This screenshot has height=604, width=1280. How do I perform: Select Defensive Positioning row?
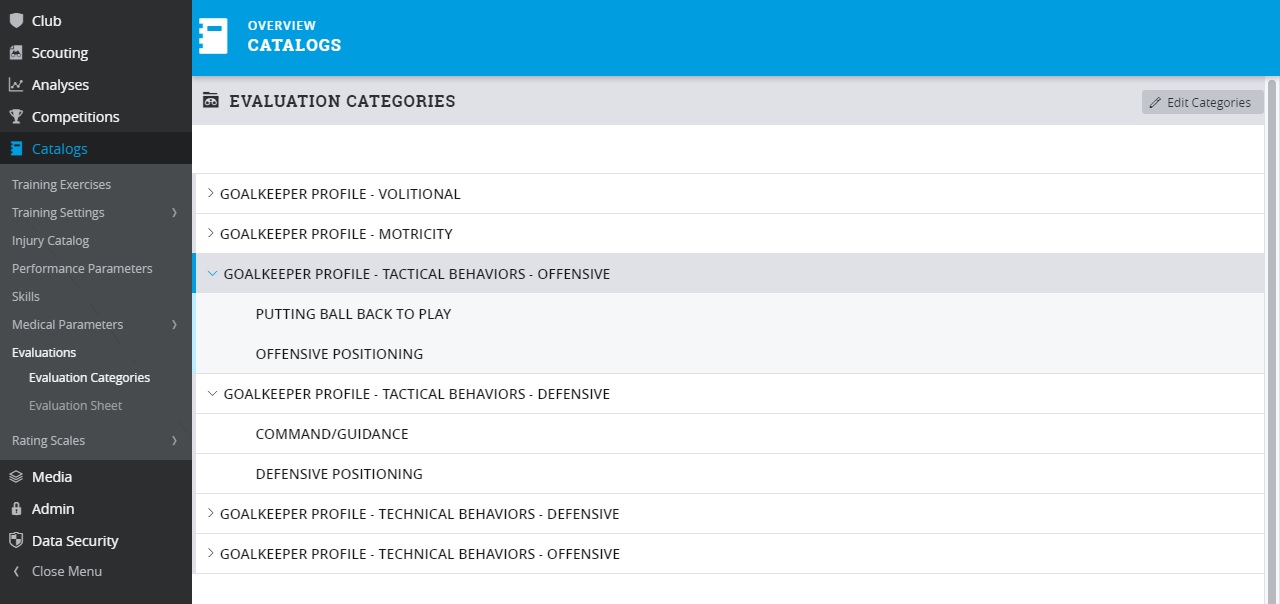pos(729,473)
